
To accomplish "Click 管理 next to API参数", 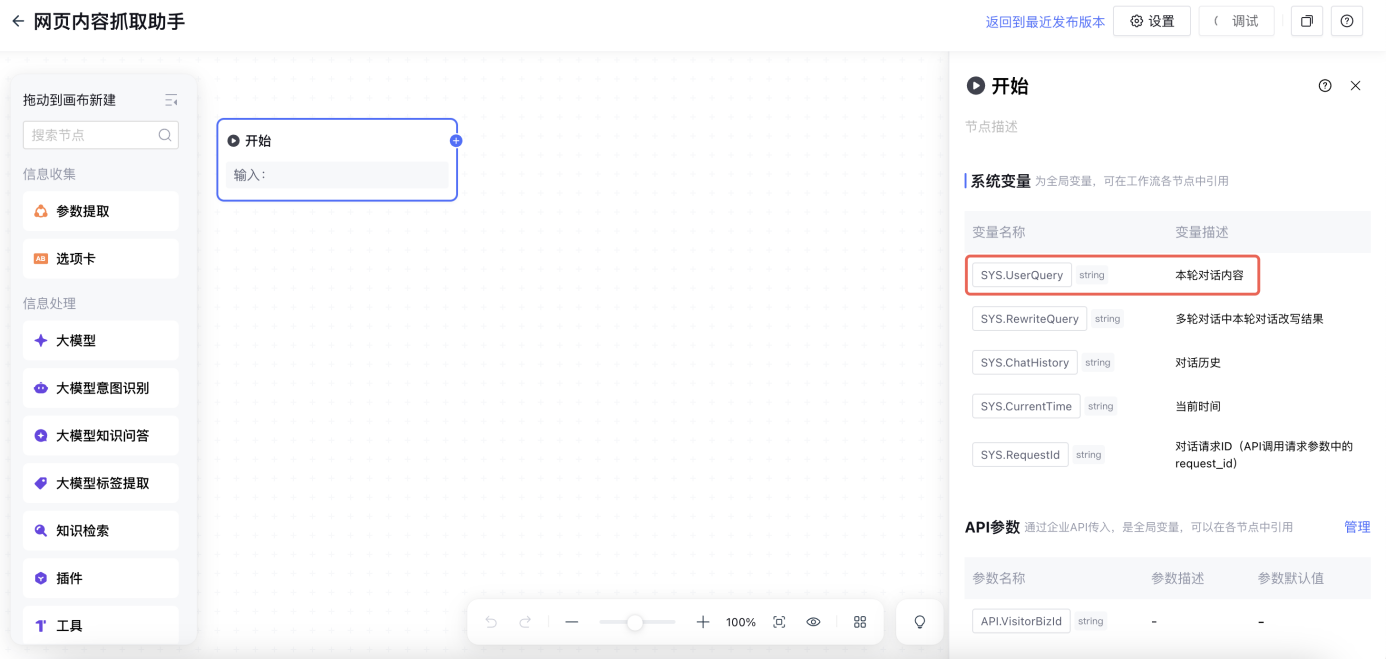I will 1356,527.
